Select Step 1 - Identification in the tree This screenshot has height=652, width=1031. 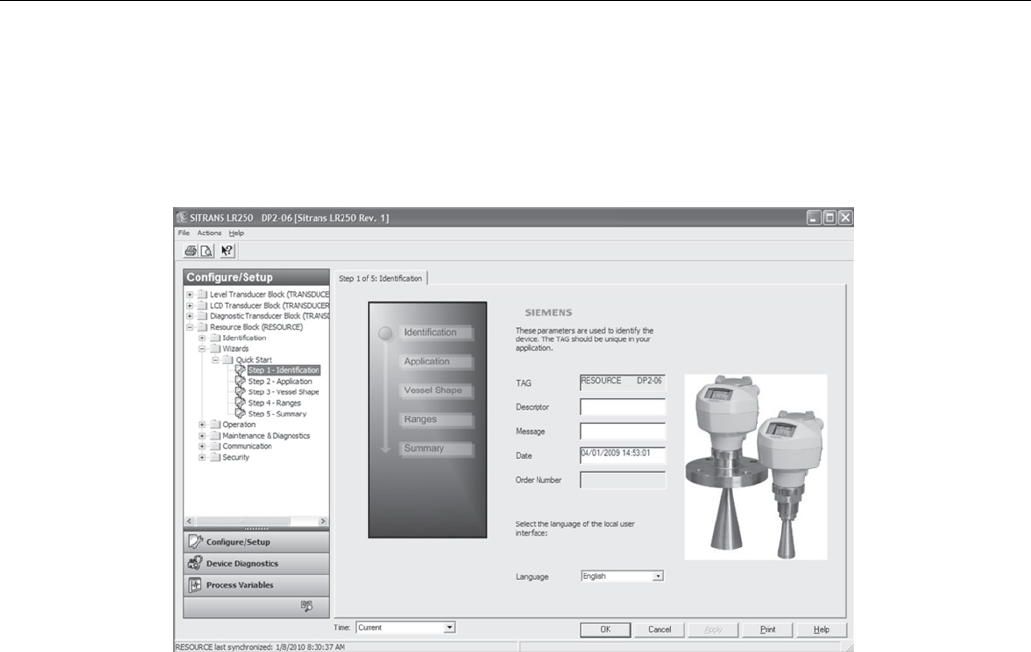(x=283, y=370)
